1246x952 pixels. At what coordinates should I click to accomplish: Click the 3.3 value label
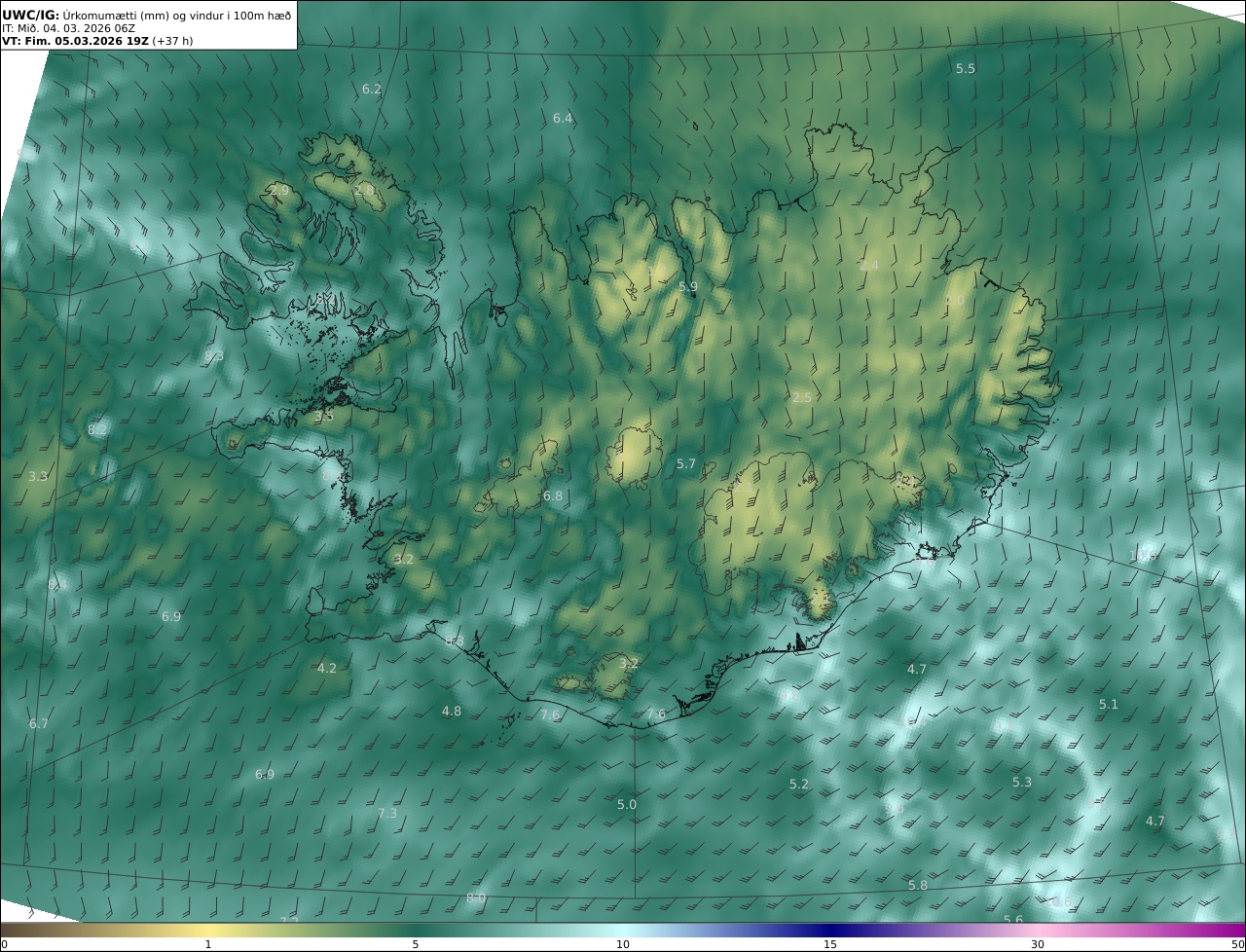[38, 476]
